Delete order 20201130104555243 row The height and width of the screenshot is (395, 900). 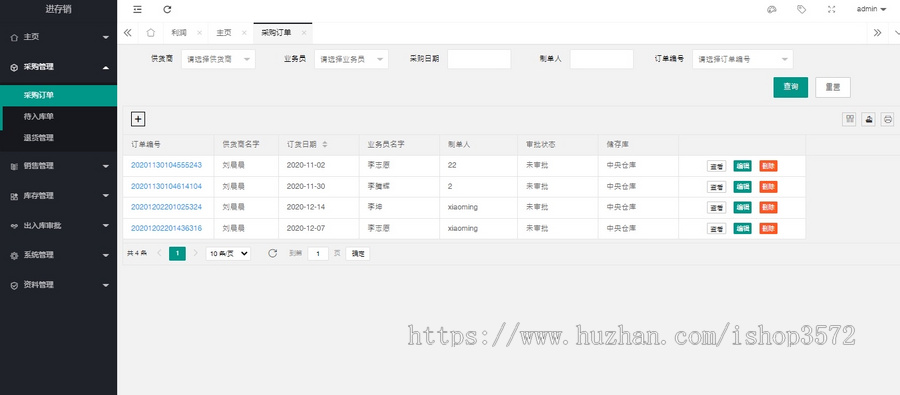tap(769, 166)
